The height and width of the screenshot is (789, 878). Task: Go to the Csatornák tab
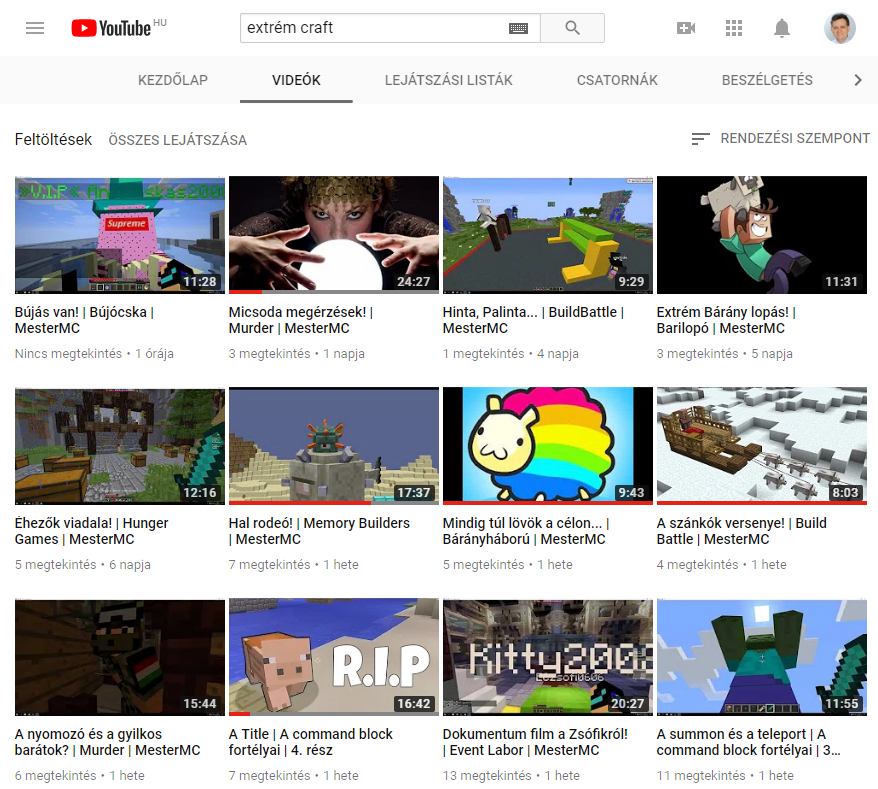[x=617, y=80]
